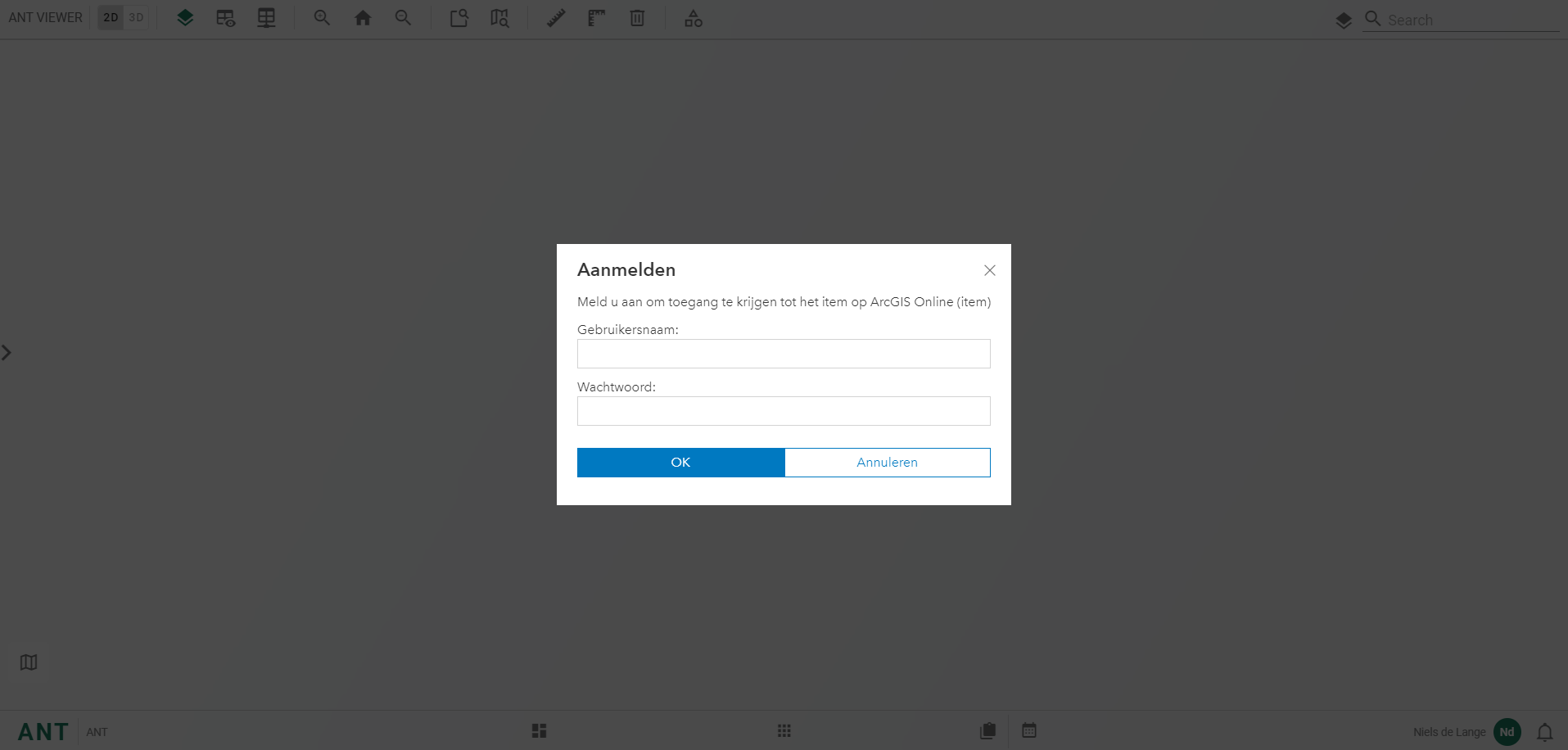Click Annuleren to cancel login

pos(887,463)
